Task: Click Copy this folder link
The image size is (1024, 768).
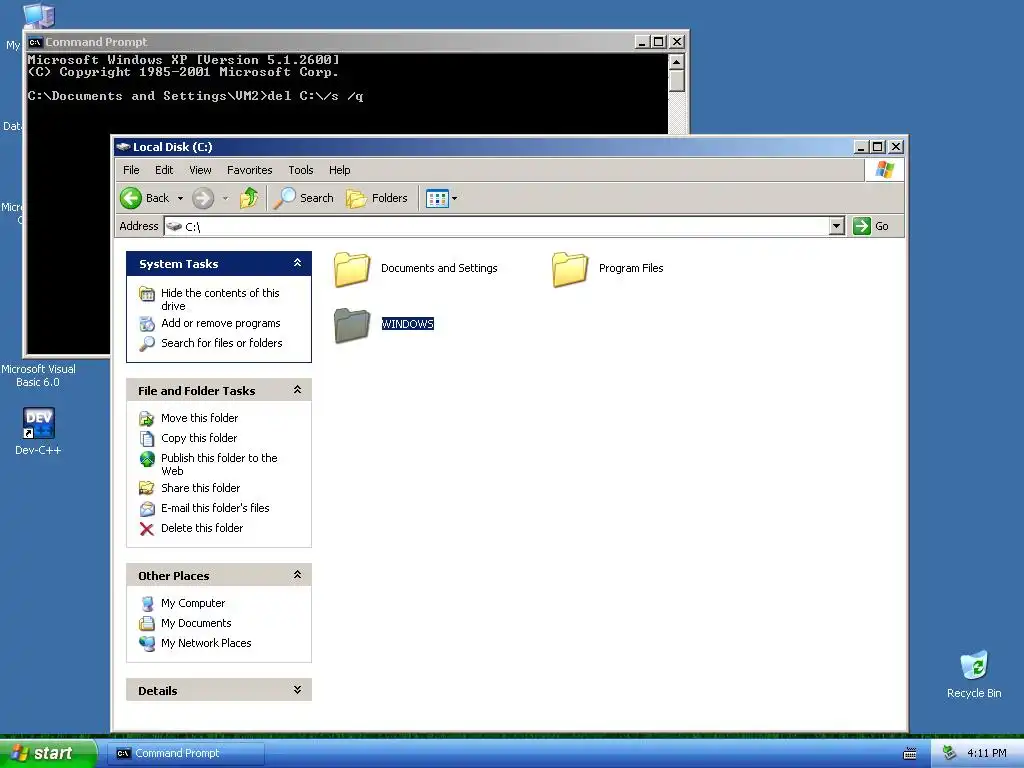Action: pyautogui.click(x=199, y=438)
